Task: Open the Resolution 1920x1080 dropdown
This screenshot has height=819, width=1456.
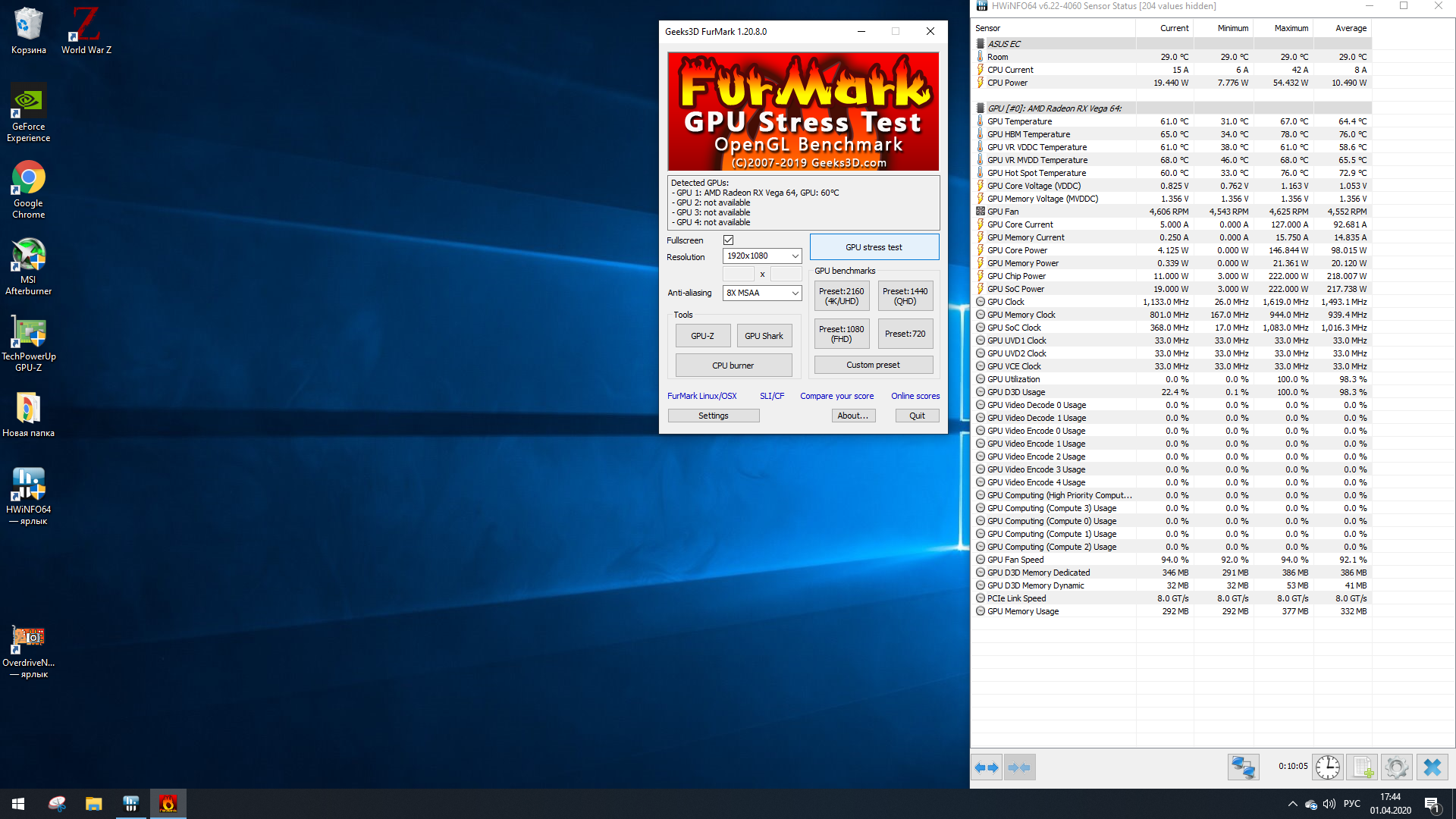Action: 761,256
